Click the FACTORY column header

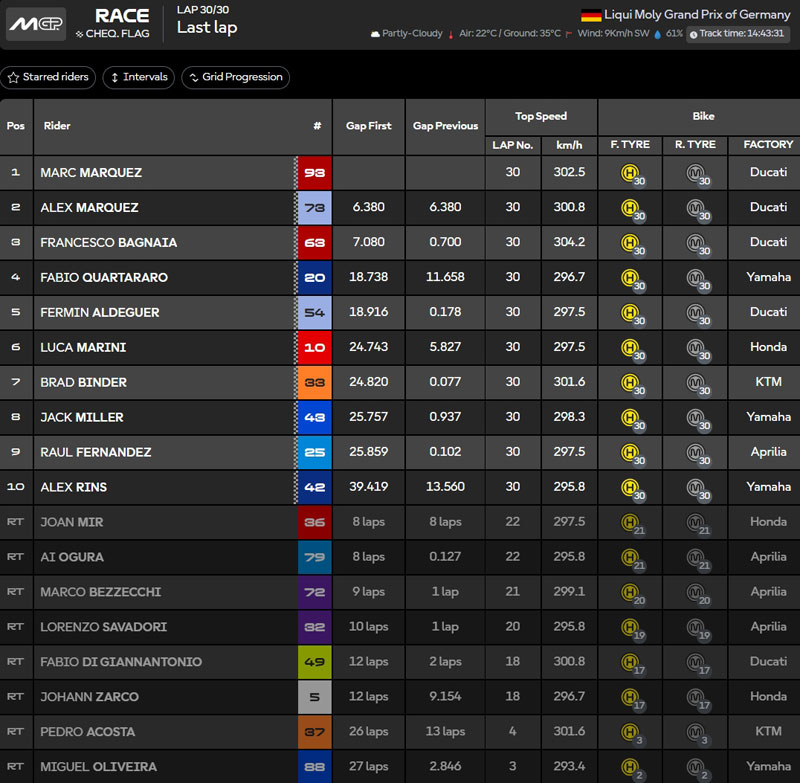tap(768, 145)
